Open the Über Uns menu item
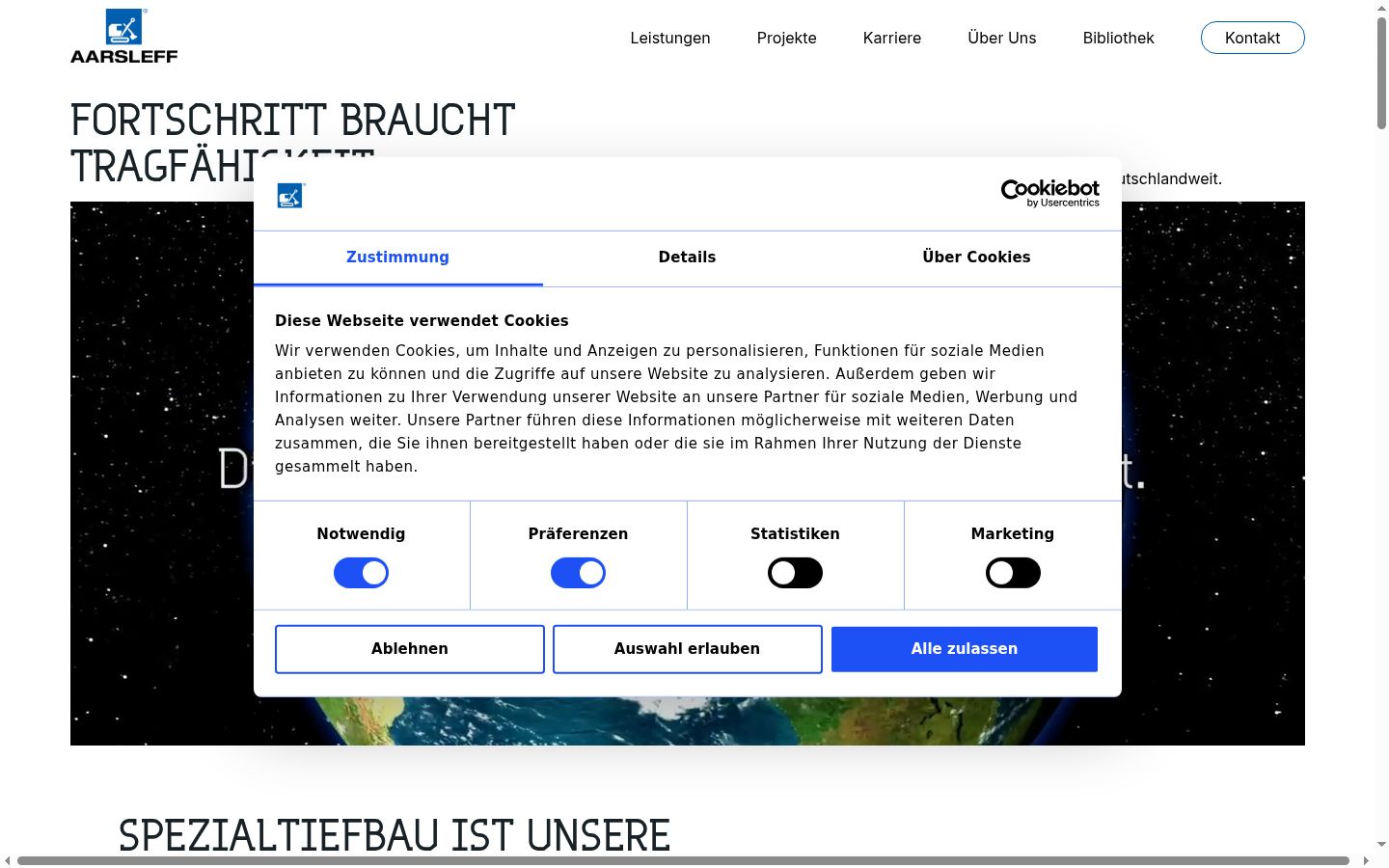This screenshot has height=868, width=1389. [1002, 38]
